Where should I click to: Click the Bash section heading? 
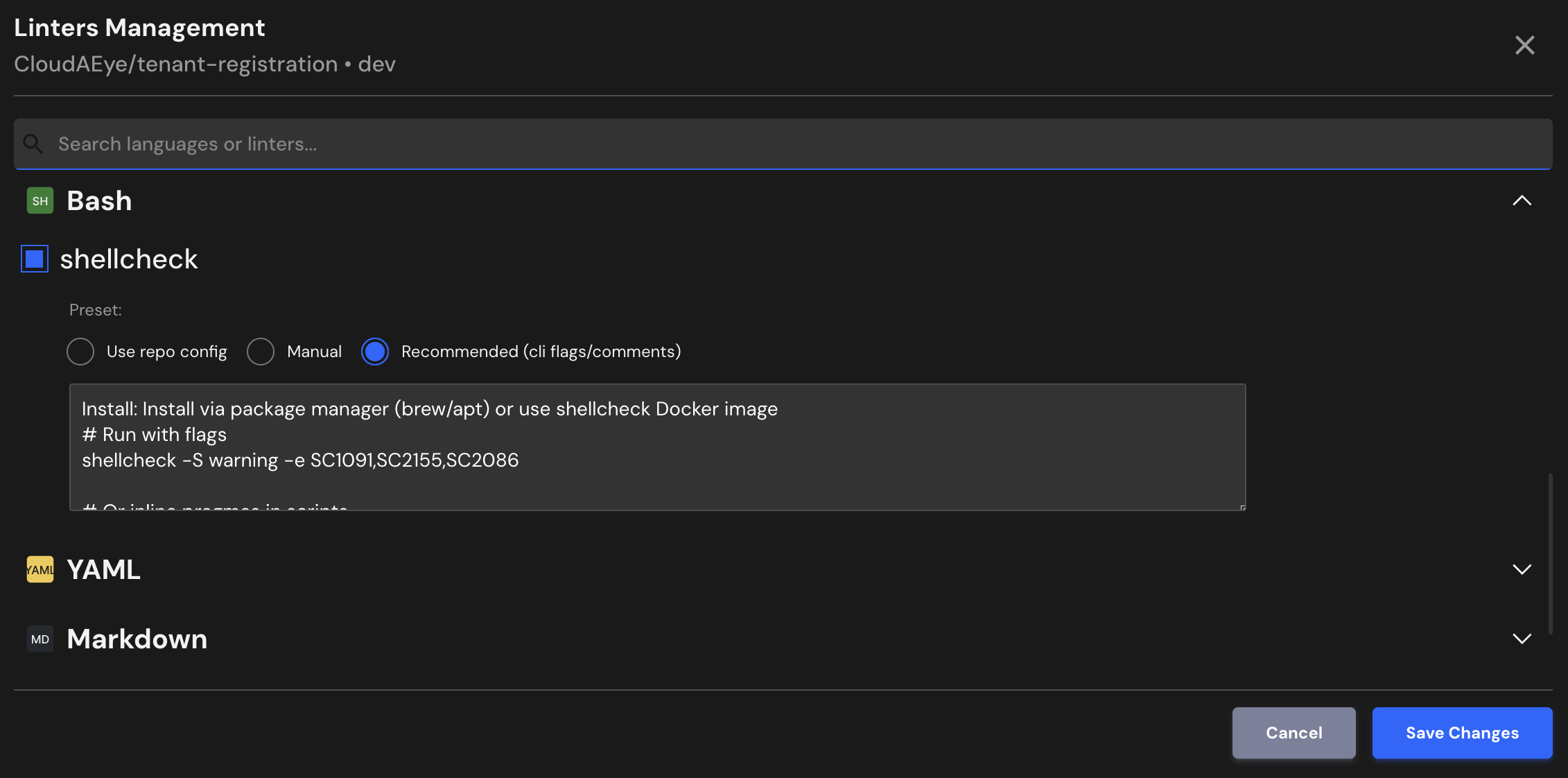(99, 201)
